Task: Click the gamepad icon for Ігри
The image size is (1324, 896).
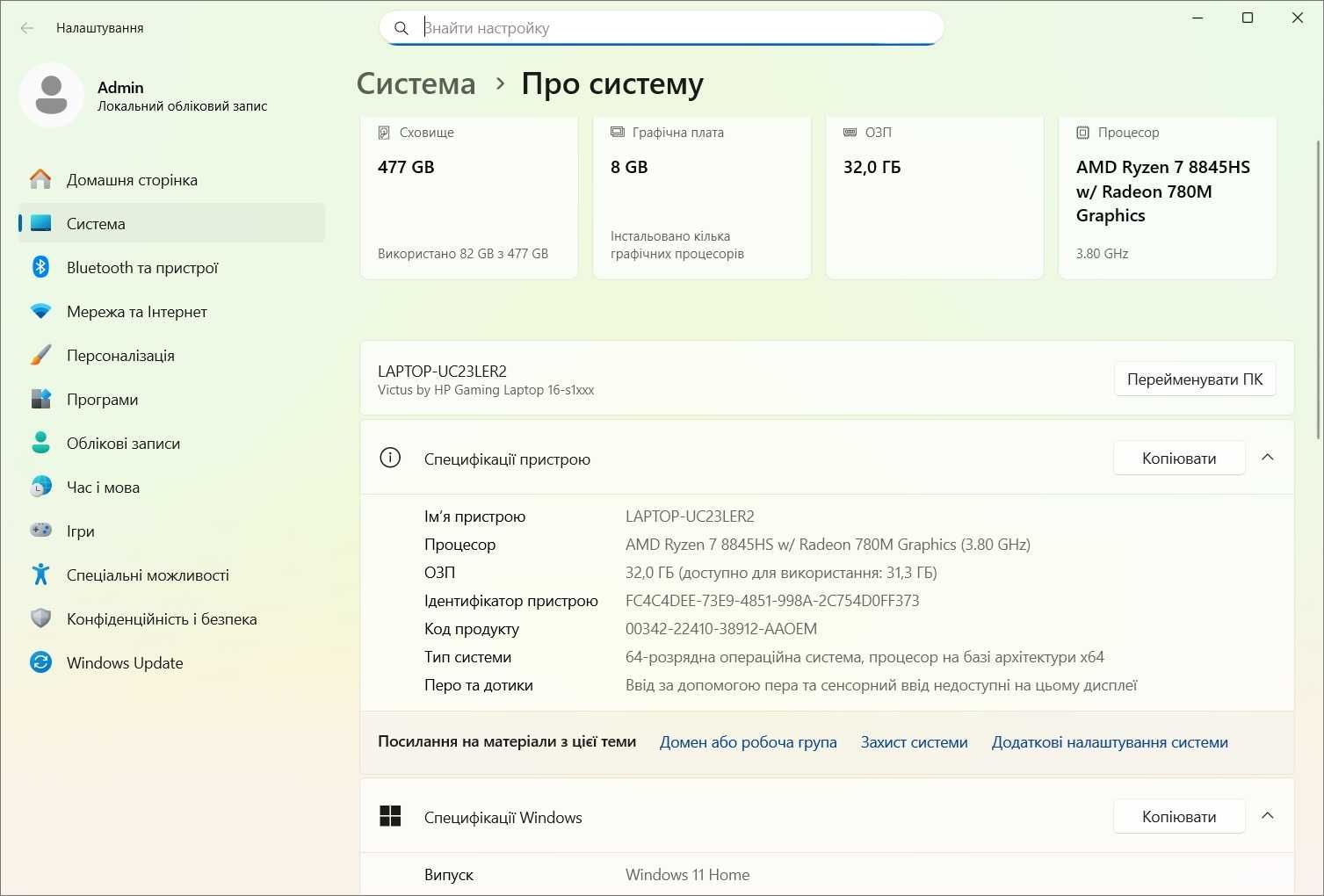Action: tap(40, 531)
